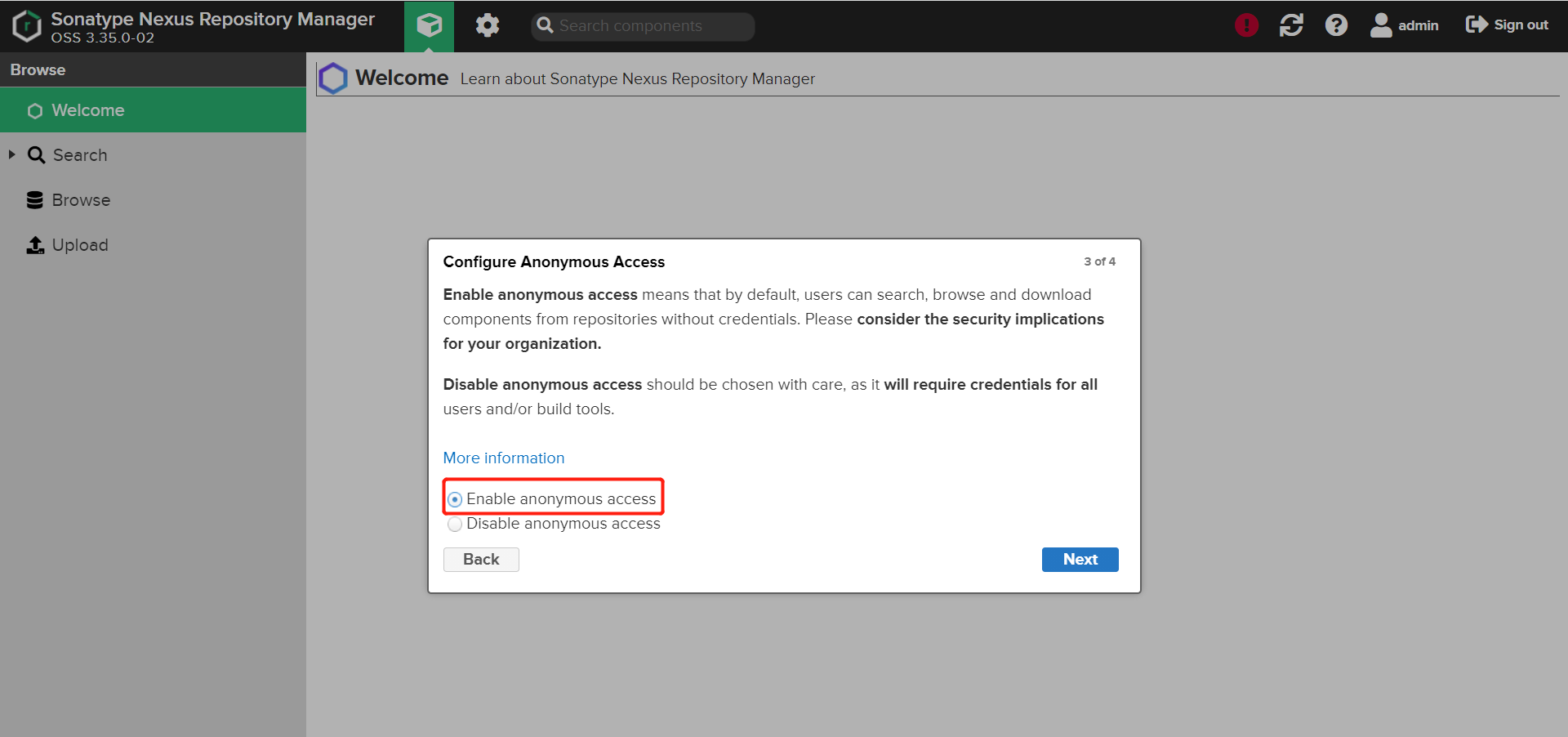Click 'Learn about Sonatype Nexus Repository Manager' text
The height and width of the screenshot is (737, 1568).
[638, 78]
